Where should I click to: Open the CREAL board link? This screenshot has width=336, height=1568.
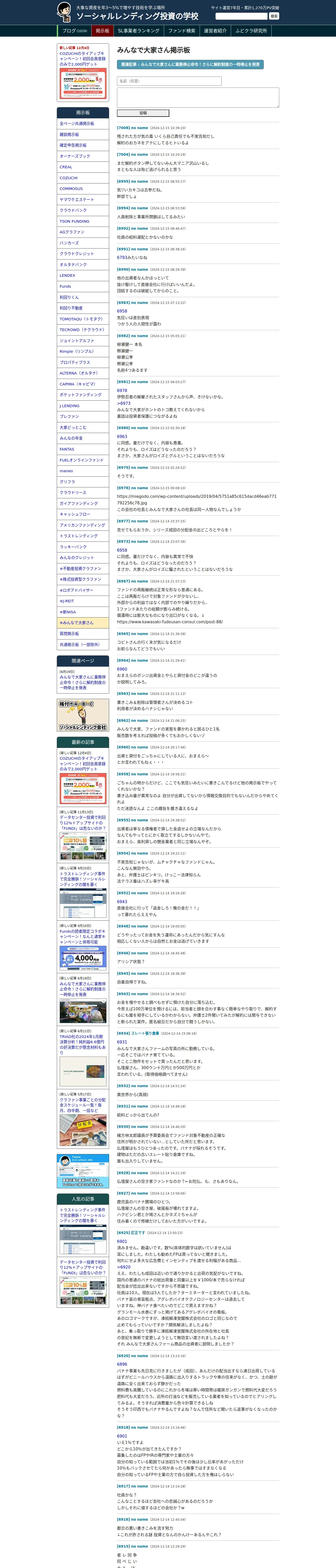click(83, 167)
